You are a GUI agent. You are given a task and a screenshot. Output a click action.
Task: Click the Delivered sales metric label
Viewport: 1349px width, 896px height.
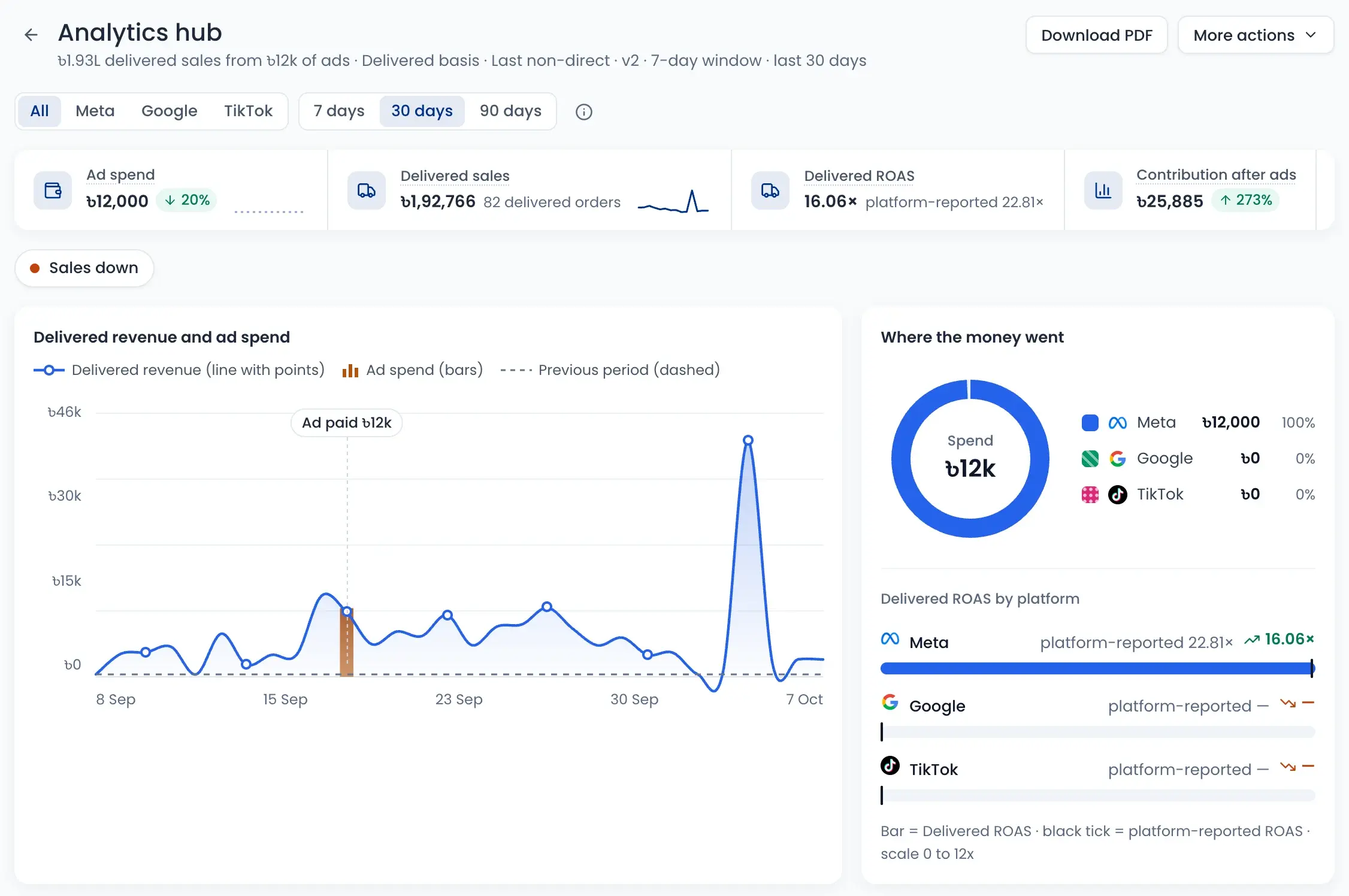pyautogui.click(x=455, y=176)
